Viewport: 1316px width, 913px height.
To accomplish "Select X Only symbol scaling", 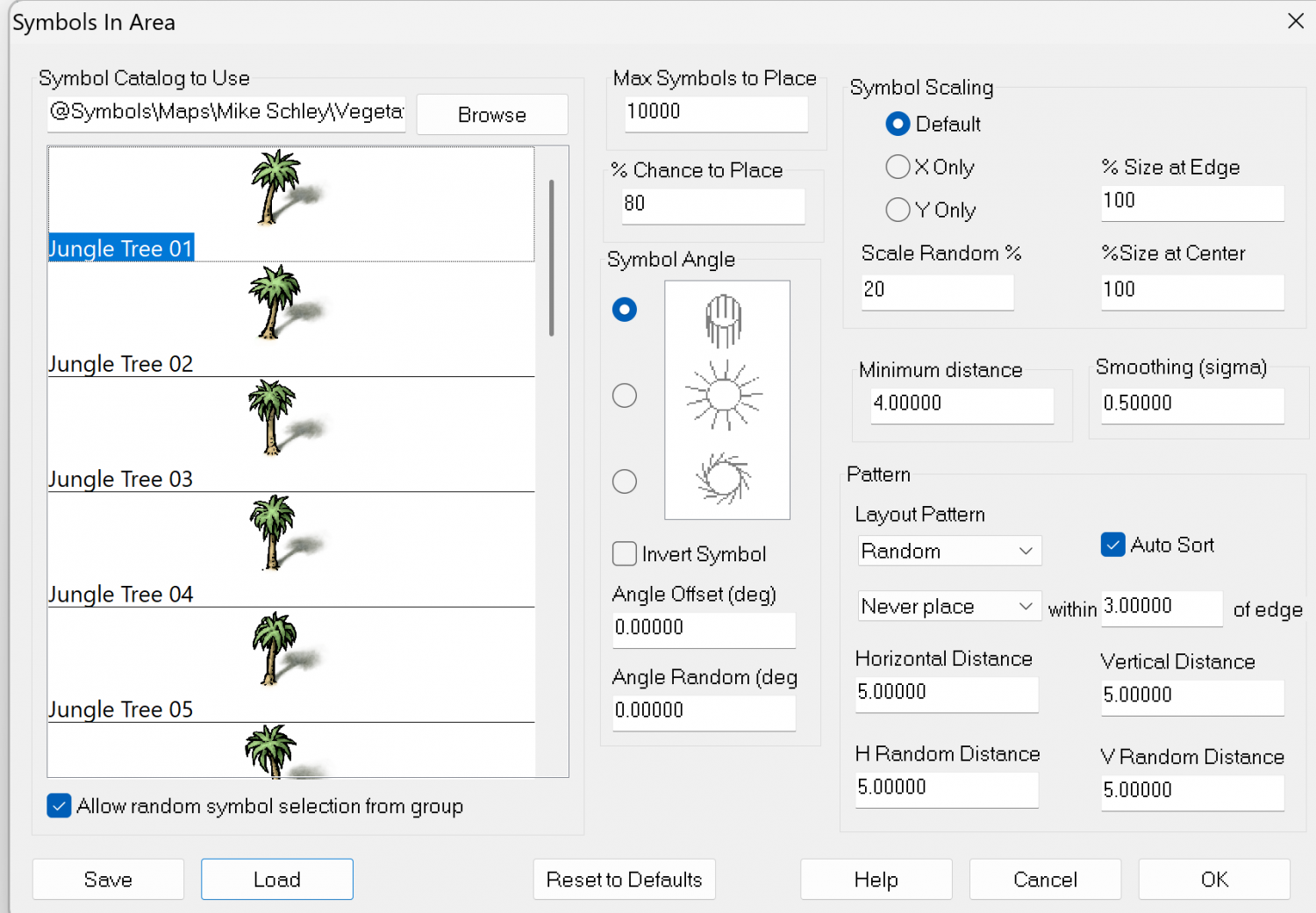I will tap(898, 167).
